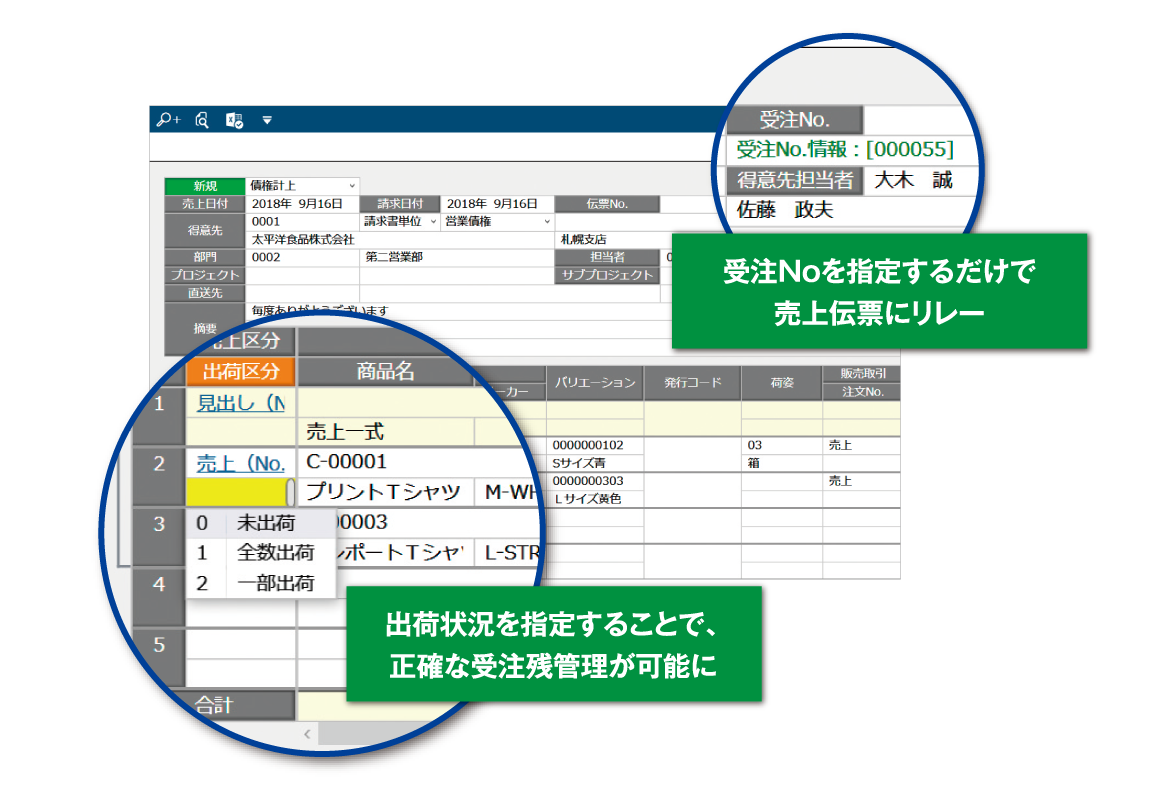Click the 0000000102 variation cell
The width and height of the screenshot is (1156, 796).
point(595,445)
